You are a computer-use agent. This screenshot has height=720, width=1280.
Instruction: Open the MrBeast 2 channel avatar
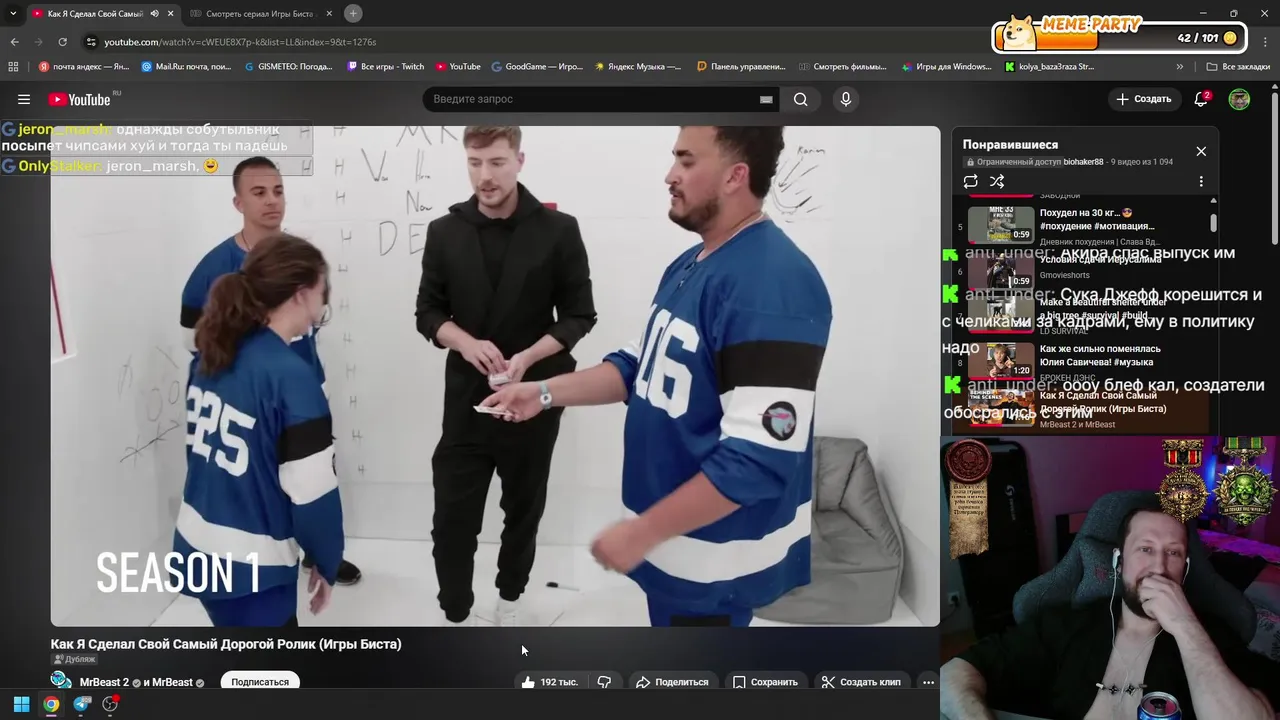point(61,681)
